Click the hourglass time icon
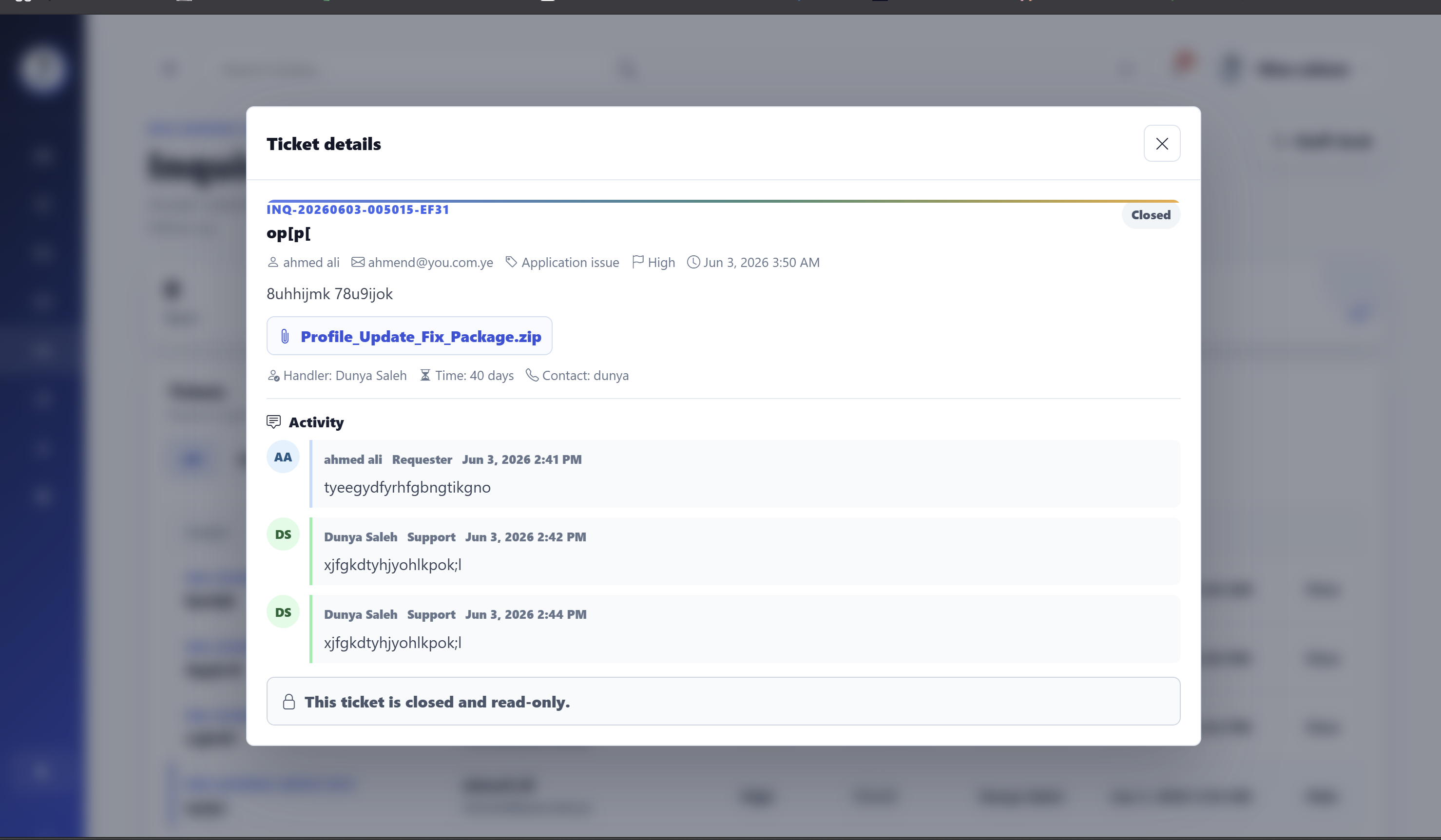Screen dimensions: 1441x840 (x=425, y=375)
